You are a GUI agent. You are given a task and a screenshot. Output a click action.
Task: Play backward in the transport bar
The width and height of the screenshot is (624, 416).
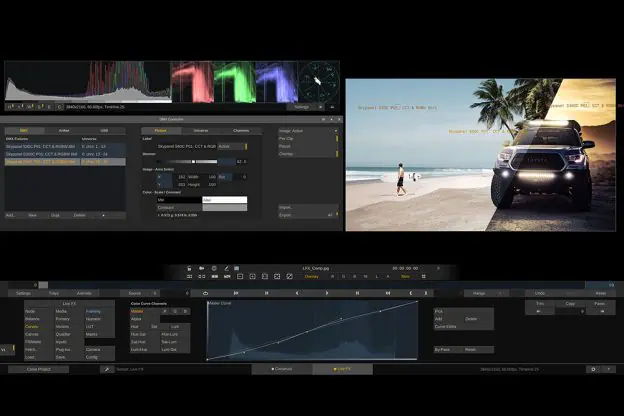point(297,293)
